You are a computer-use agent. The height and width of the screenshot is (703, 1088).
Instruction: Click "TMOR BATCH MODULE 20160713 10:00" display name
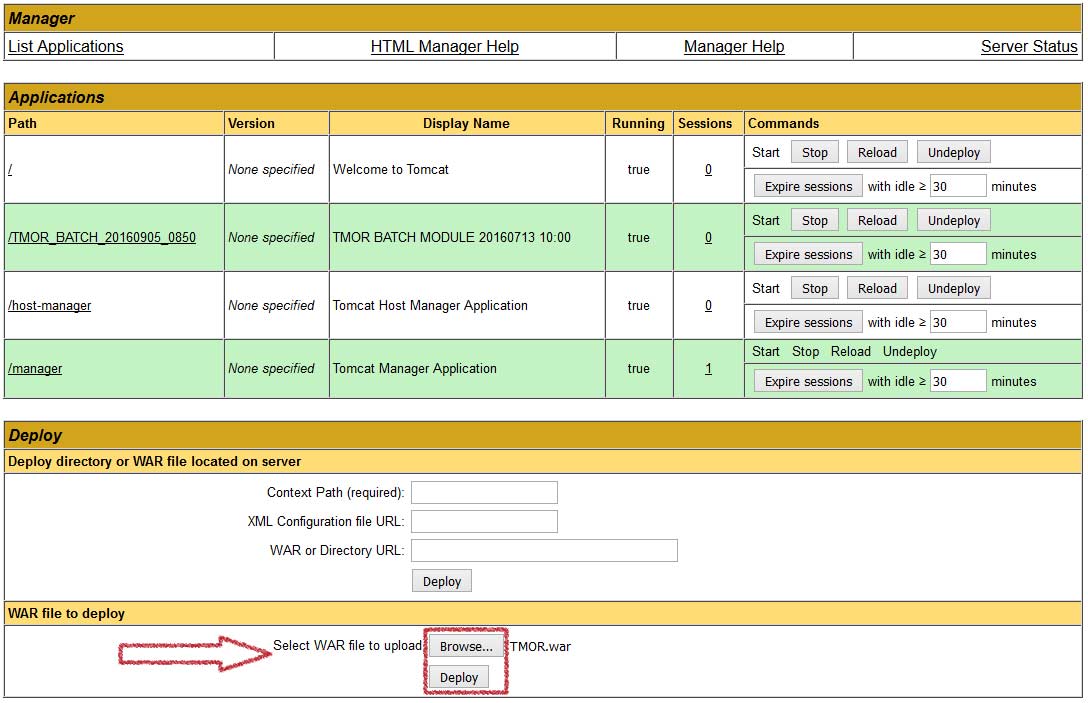pos(452,237)
